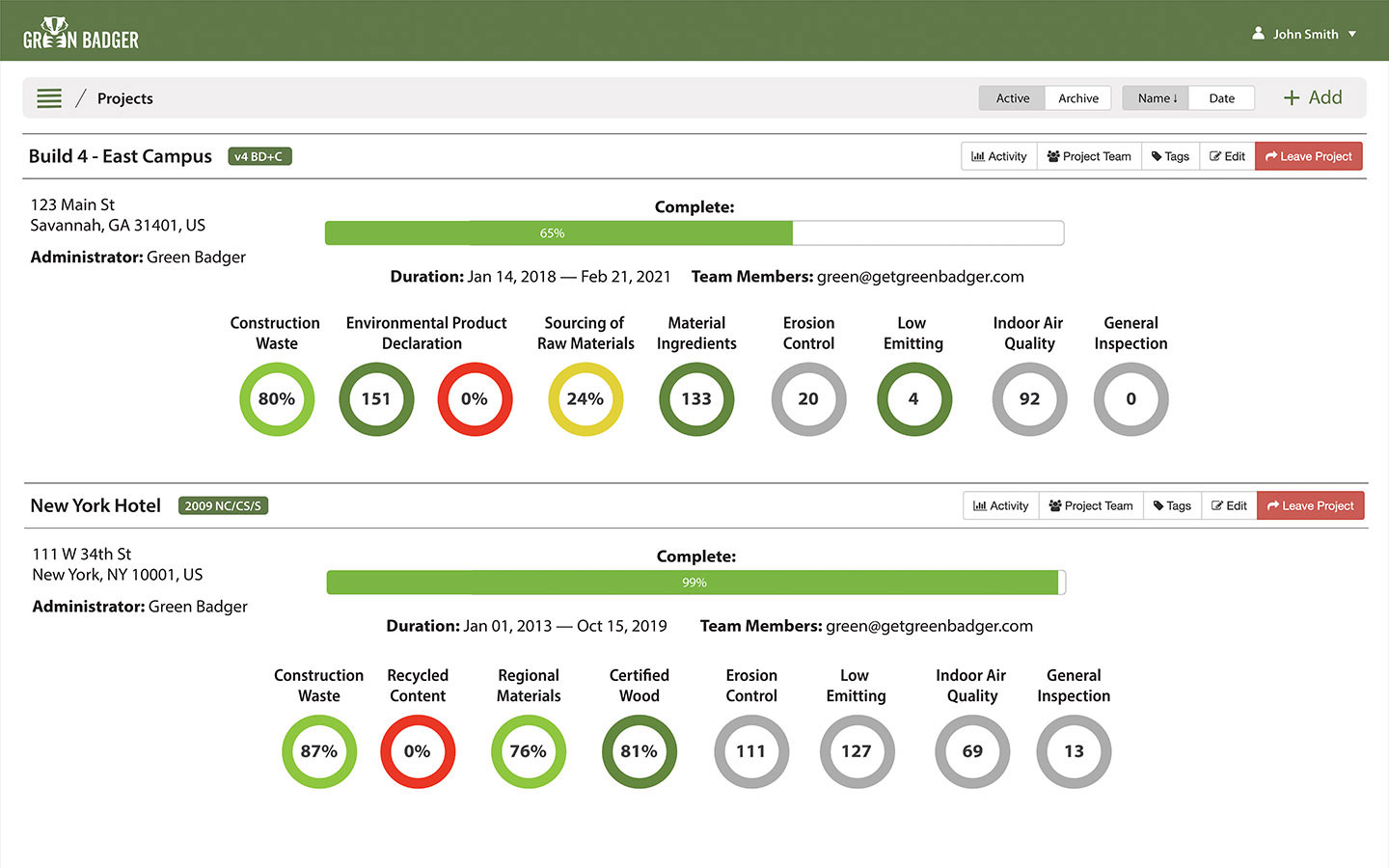1389x868 pixels.
Task: Edit the New York Hotel project
Action: tap(1229, 505)
